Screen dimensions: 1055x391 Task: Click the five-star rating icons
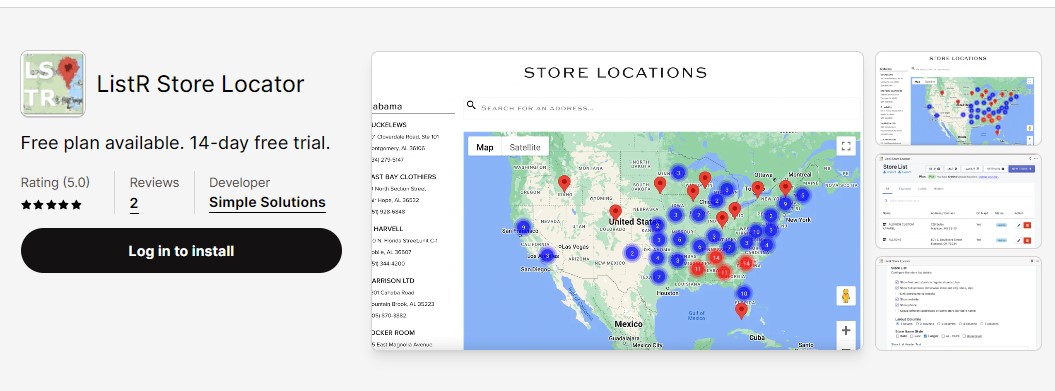[51, 205]
